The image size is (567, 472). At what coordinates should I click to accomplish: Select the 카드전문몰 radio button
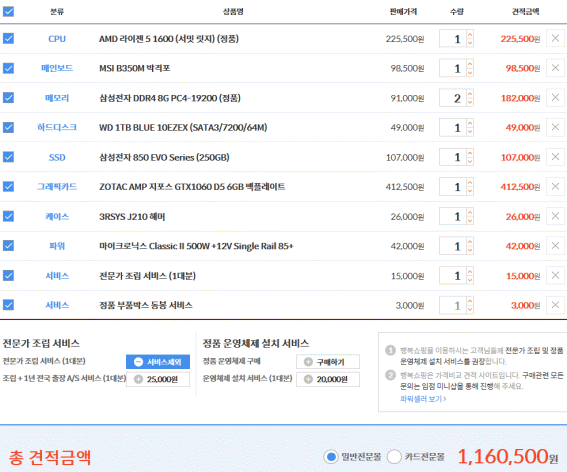[394, 457]
